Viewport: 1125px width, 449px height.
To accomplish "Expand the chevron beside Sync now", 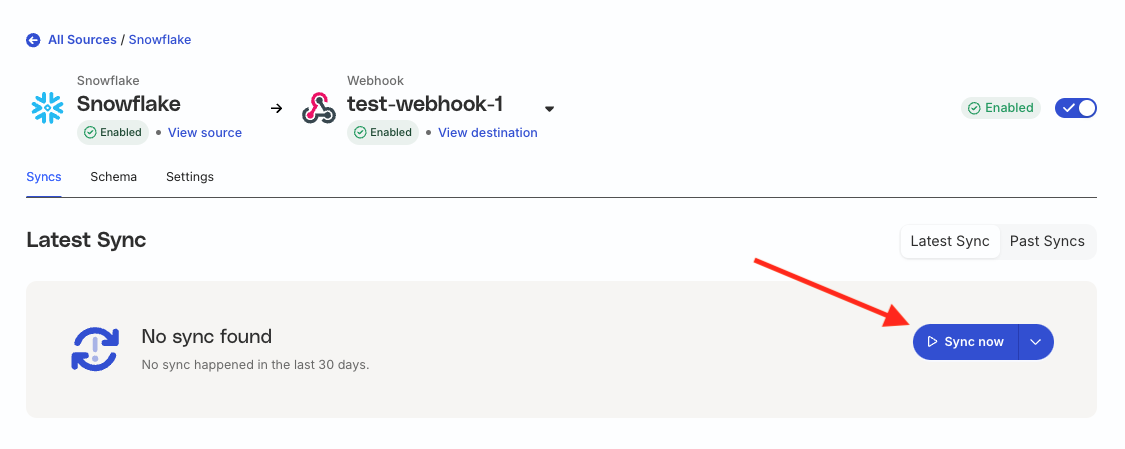I will (1035, 342).
